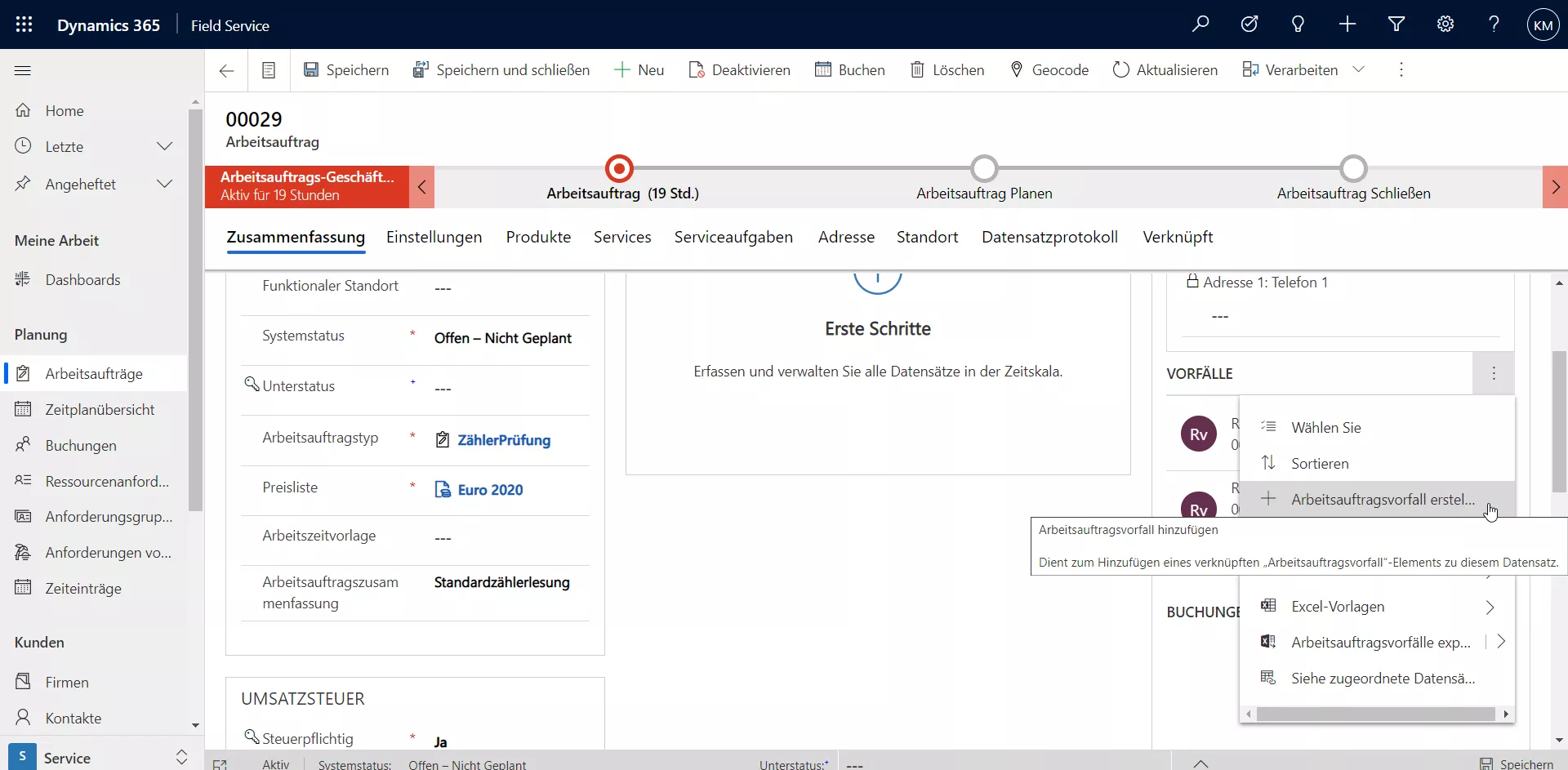The image size is (1568, 770).
Task: Open the Verarbeiten dropdown arrow
Action: 1359,70
